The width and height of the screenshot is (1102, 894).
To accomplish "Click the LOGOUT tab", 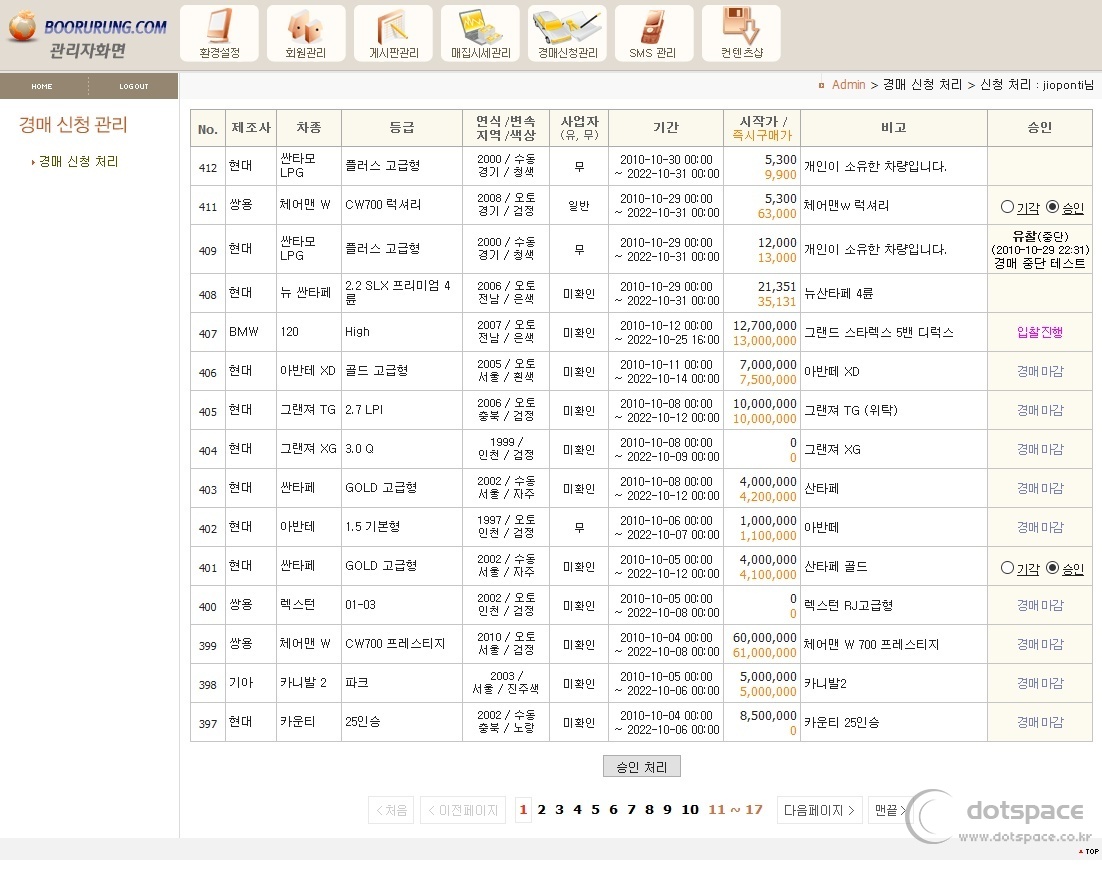I will point(133,87).
